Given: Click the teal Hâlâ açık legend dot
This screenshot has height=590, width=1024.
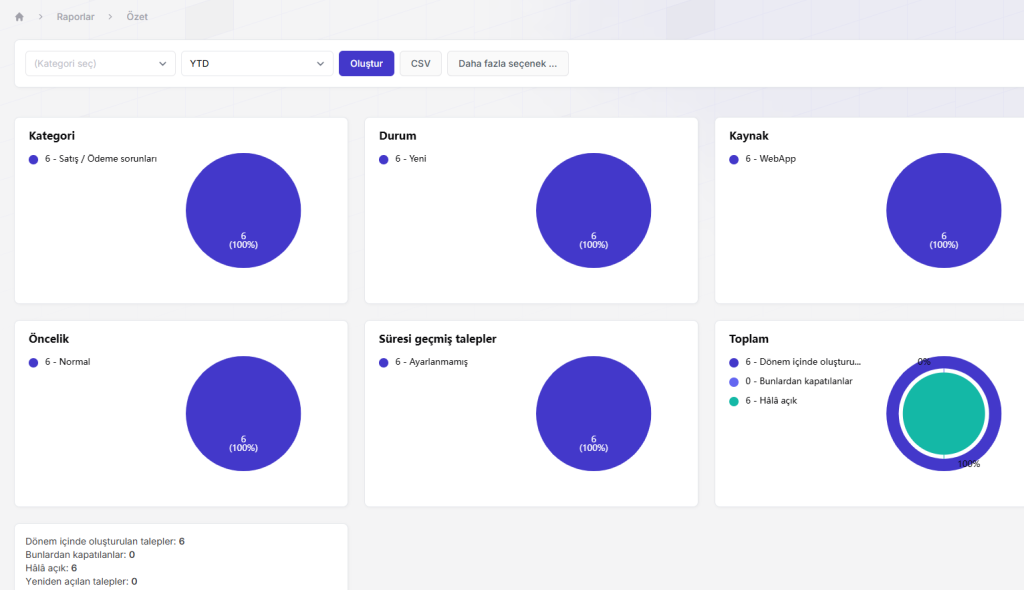Looking at the screenshot, I should coord(733,401).
